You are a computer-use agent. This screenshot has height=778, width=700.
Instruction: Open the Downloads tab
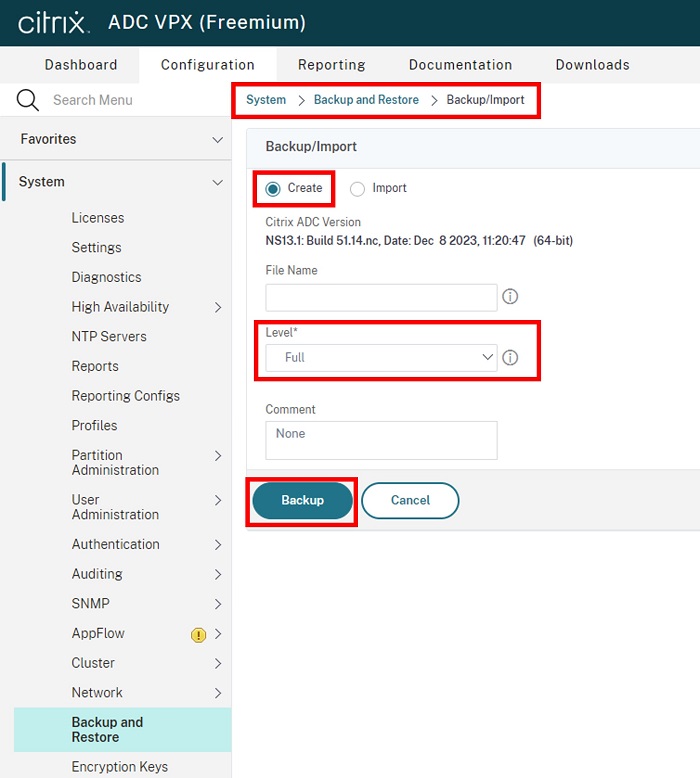click(x=592, y=65)
